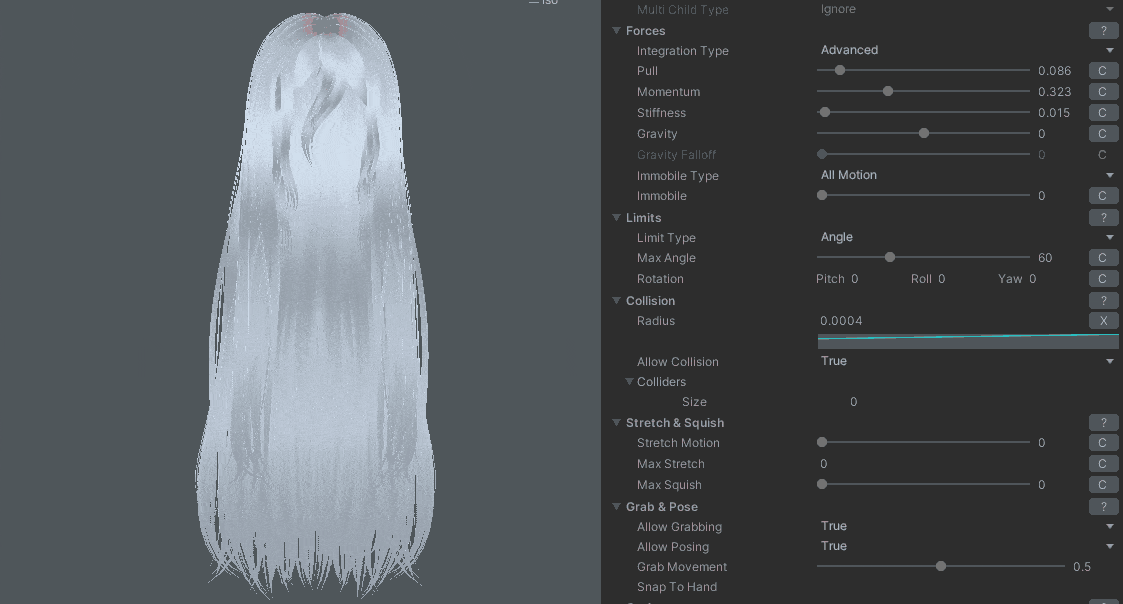Click the Radius value input field
The width and height of the screenshot is (1123, 604).
point(950,321)
